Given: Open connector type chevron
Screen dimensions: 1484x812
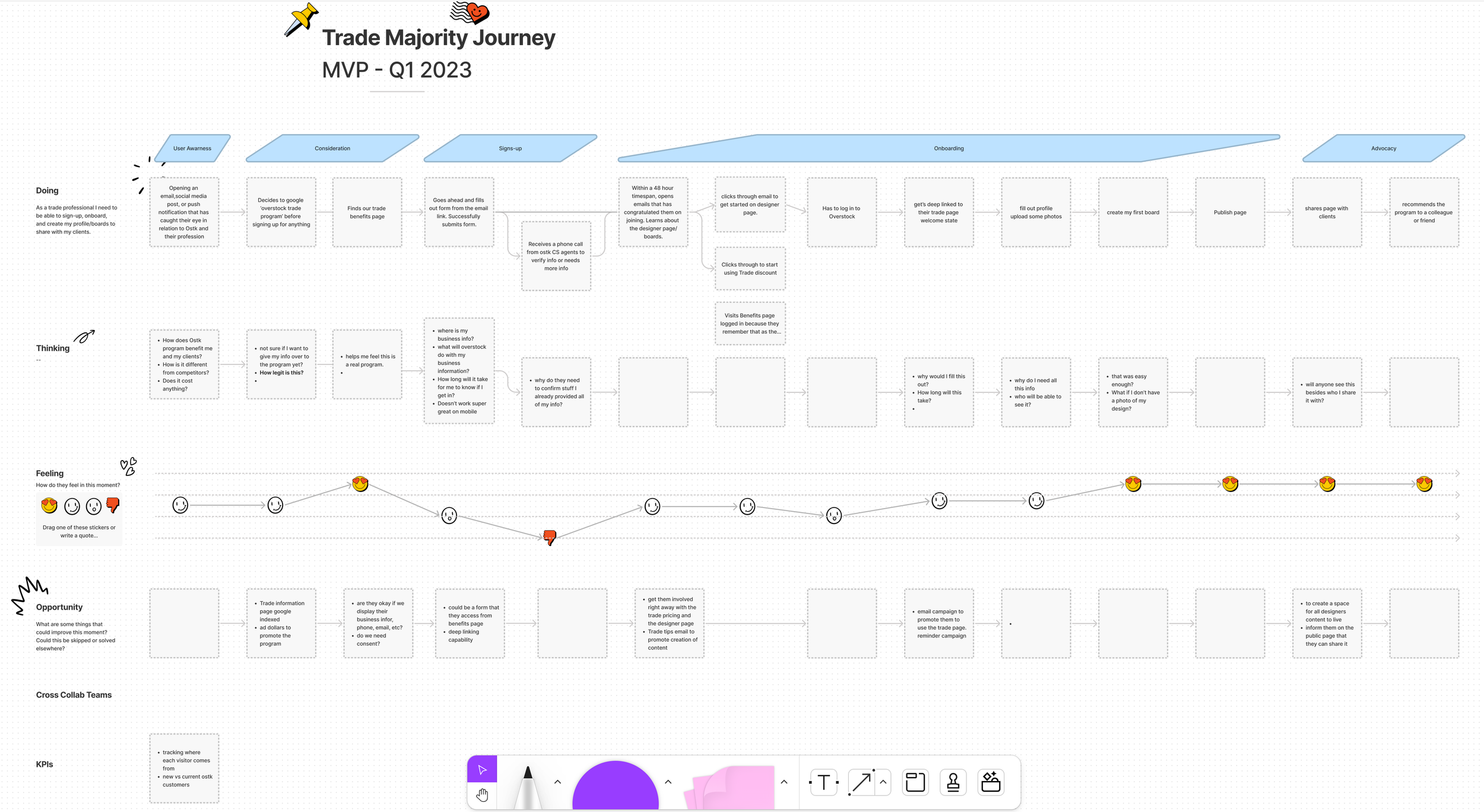Looking at the screenshot, I should pyautogui.click(x=883, y=782).
